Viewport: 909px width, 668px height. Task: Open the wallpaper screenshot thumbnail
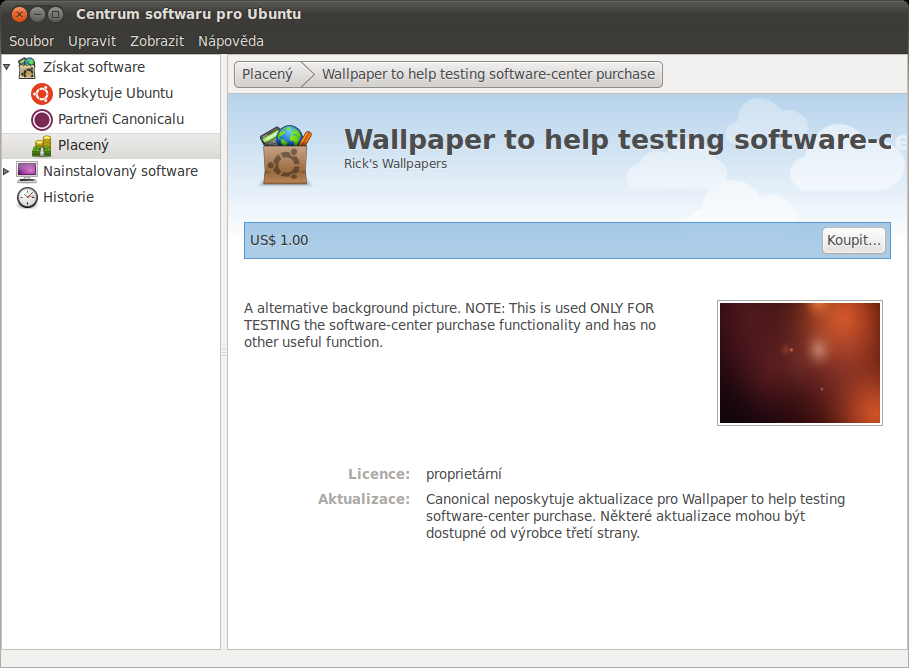799,363
